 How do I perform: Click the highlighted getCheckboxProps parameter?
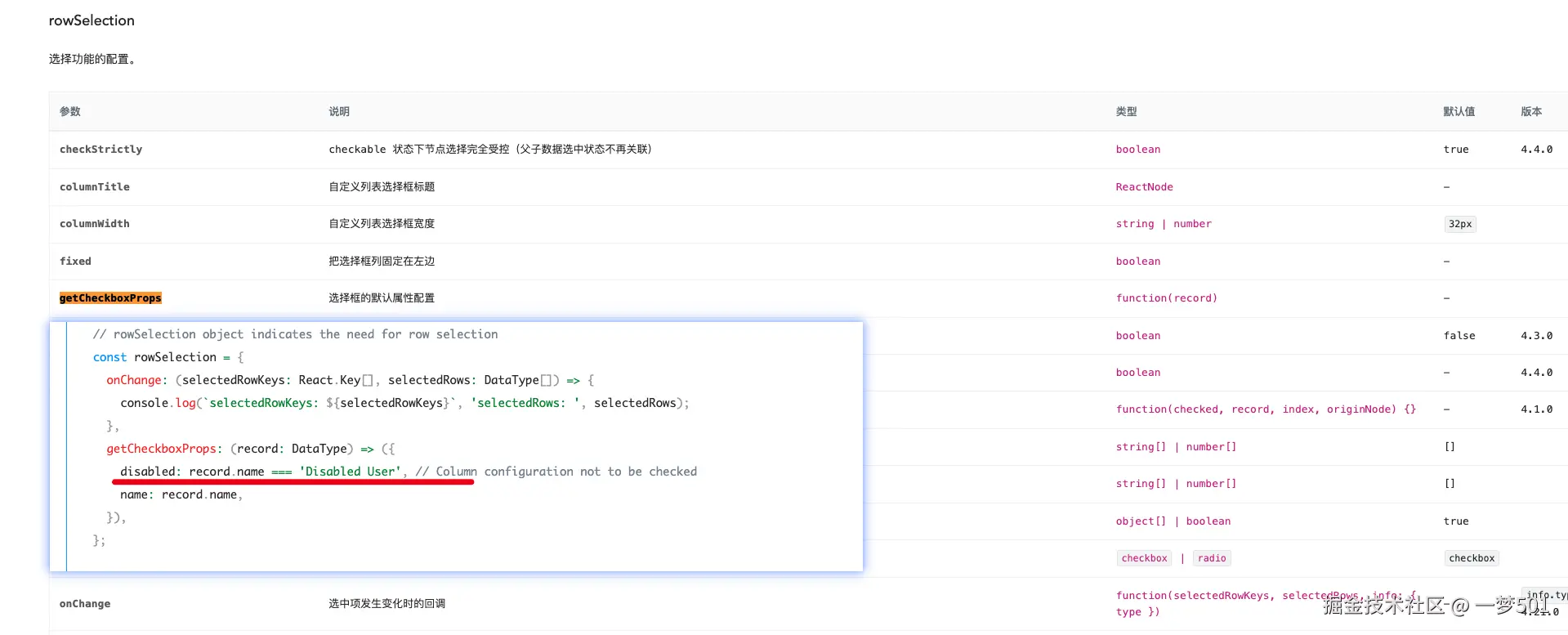point(110,298)
